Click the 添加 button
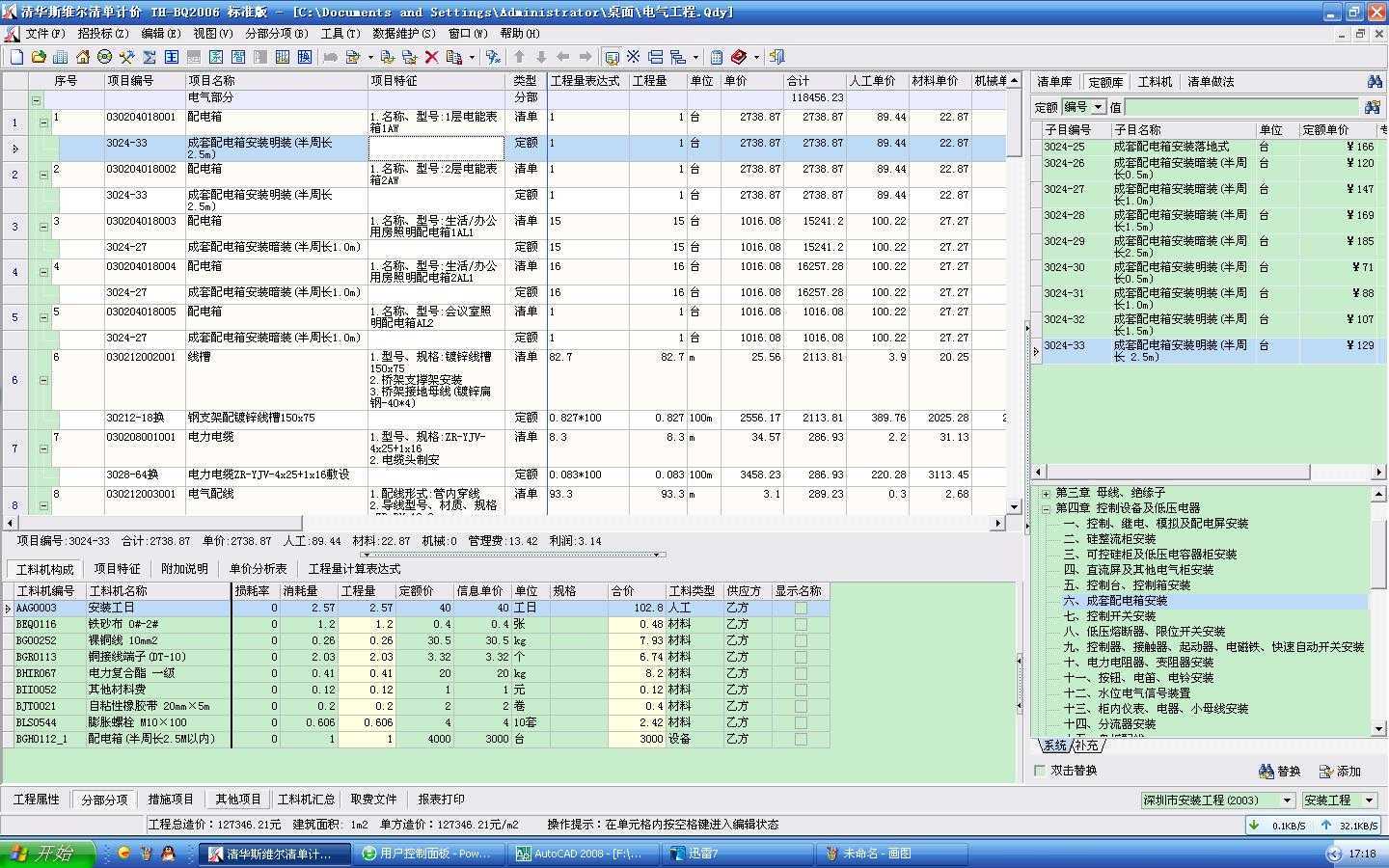The width and height of the screenshot is (1389, 868). coord(1341,771)
